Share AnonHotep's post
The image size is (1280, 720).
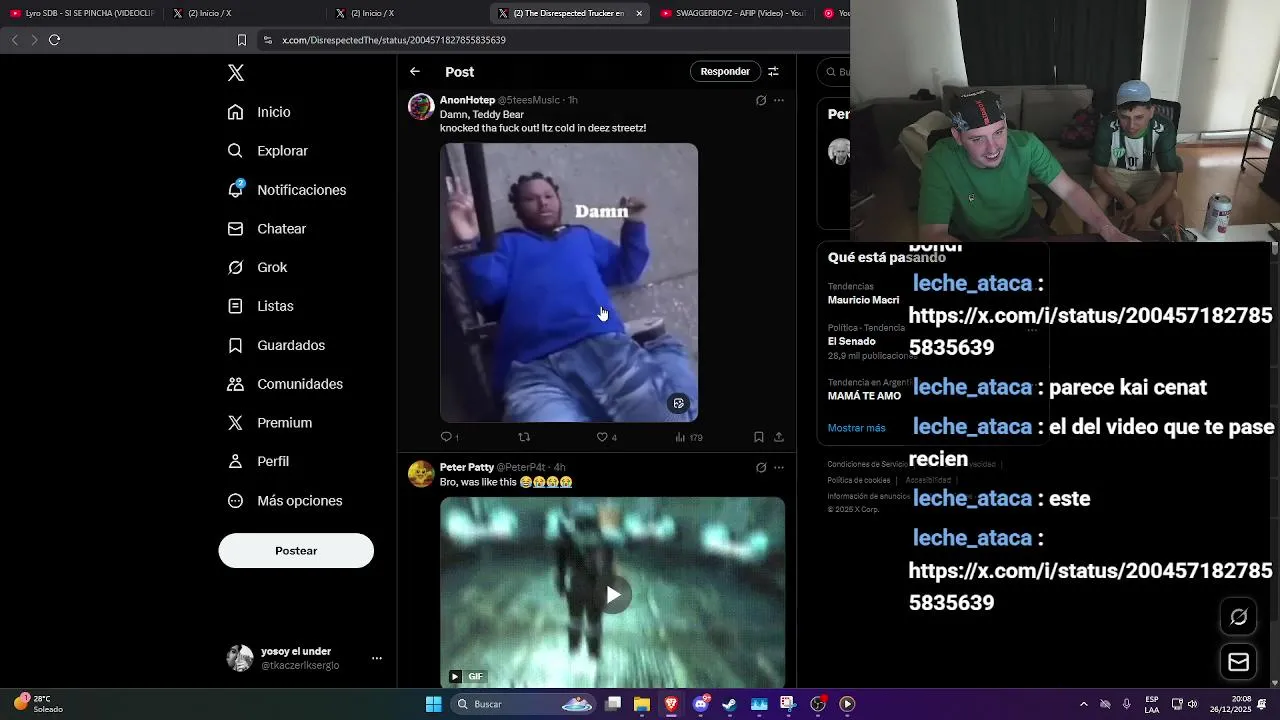click(779, 437)
